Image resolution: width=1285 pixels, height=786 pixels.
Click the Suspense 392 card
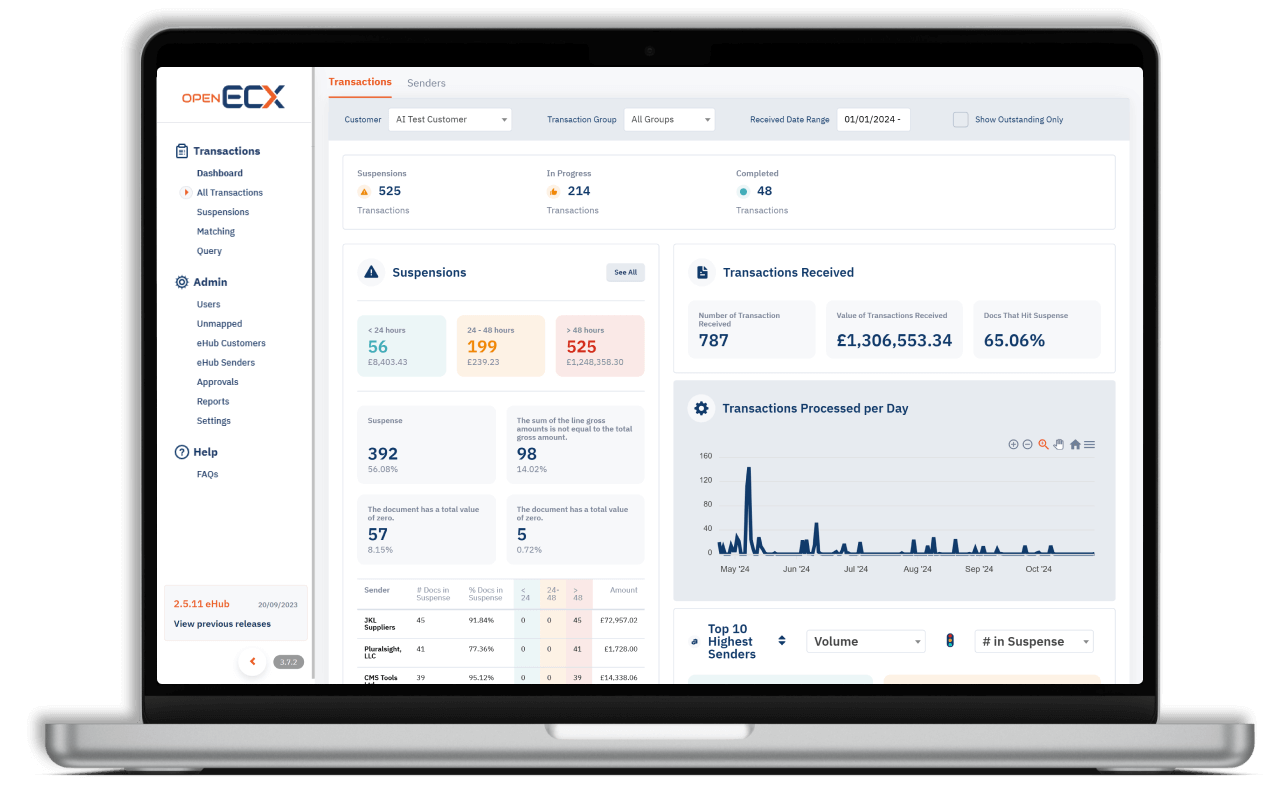(427, 445)
